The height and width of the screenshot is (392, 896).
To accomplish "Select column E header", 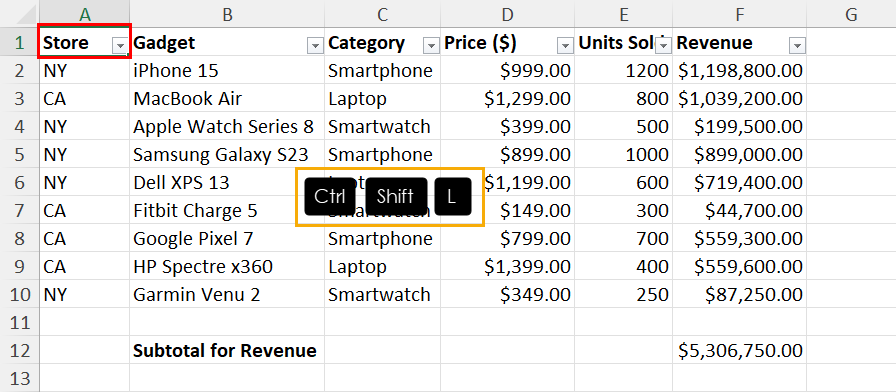I will pyautogui.click(x=623, y=14).
